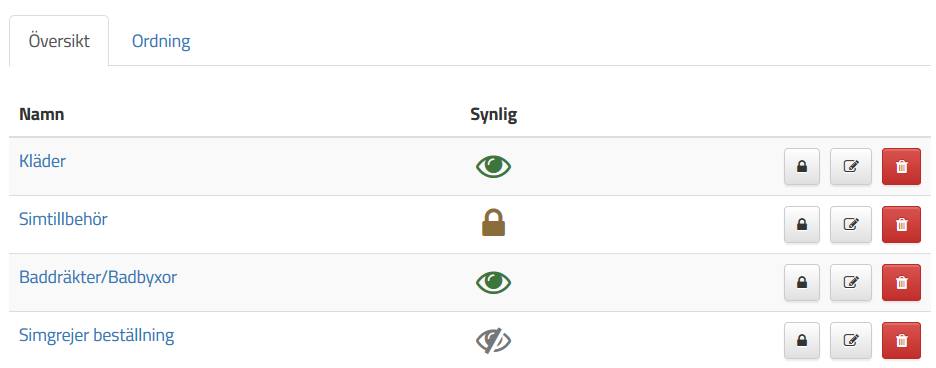Open the Kläder link
The image size is (936, 368).
(42, 161)
